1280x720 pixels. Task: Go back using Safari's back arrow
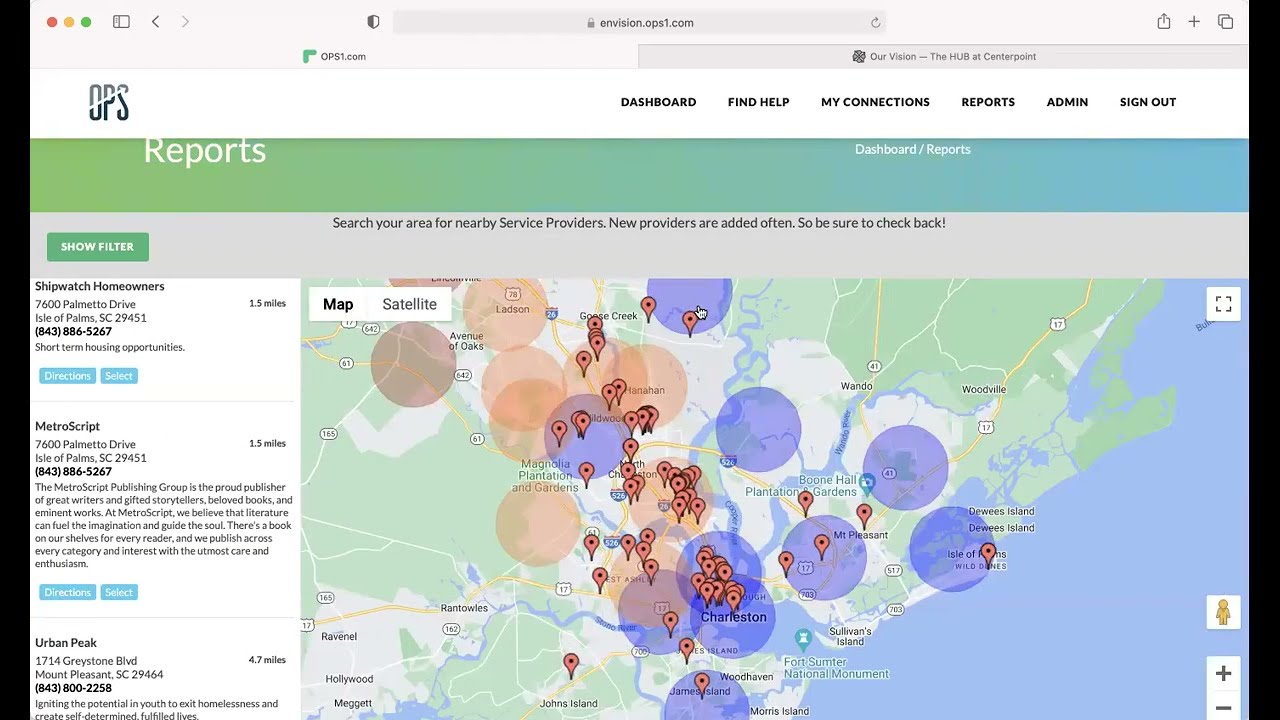155,22
